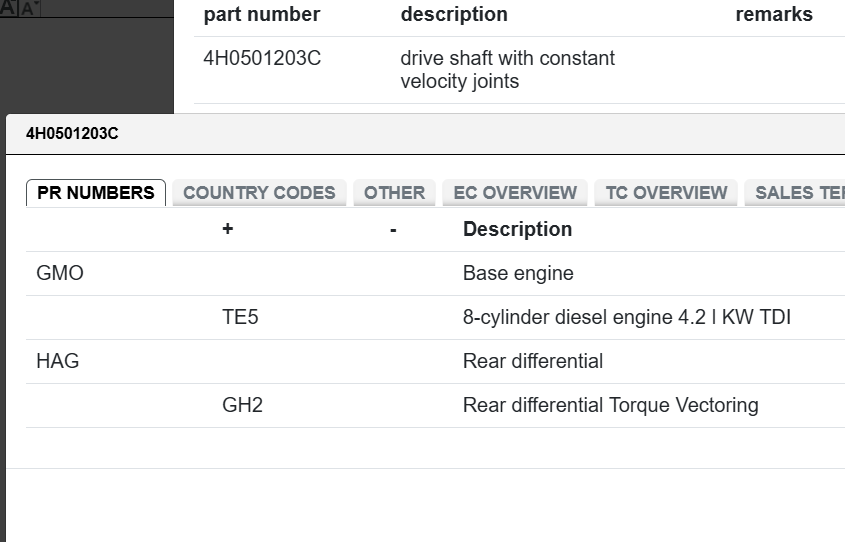The width and height of the screenshot is (845, 542).
Task: Click the smaller font size A icon
Action: [x=30, y=8]
